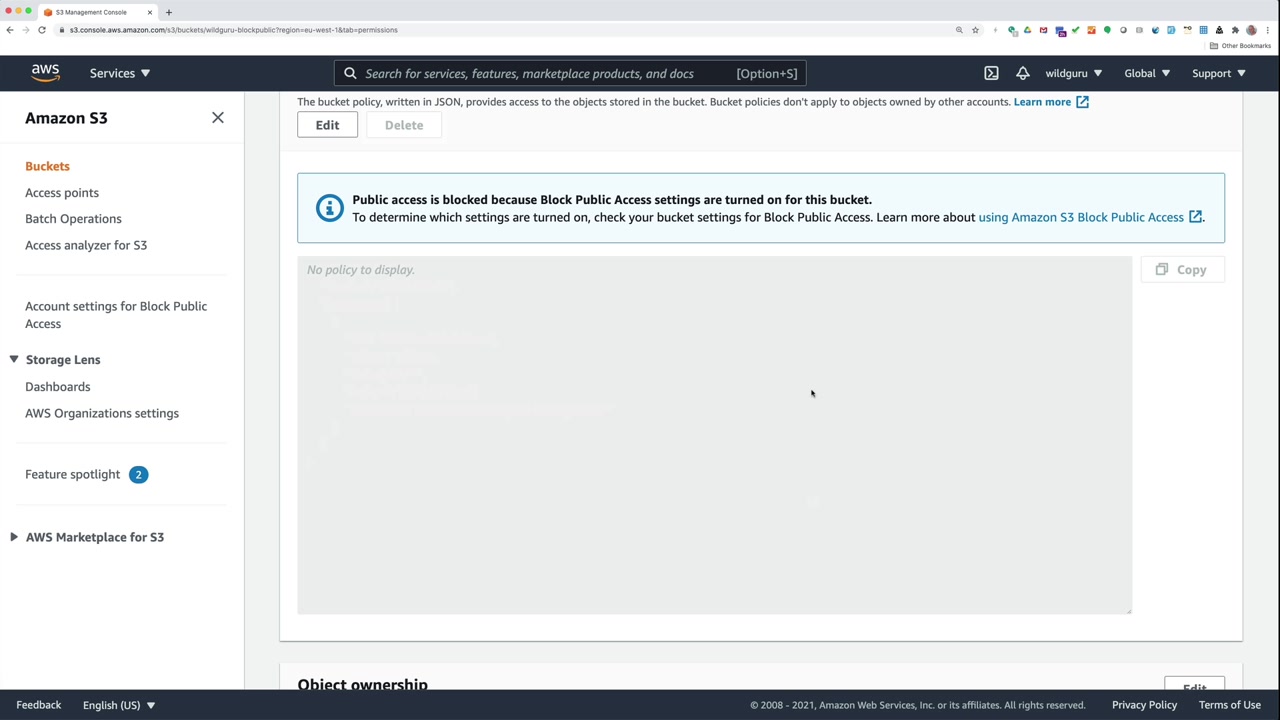Open the notifications bell
Viewport: 1280px width, 720px height.
[1022, 73]
